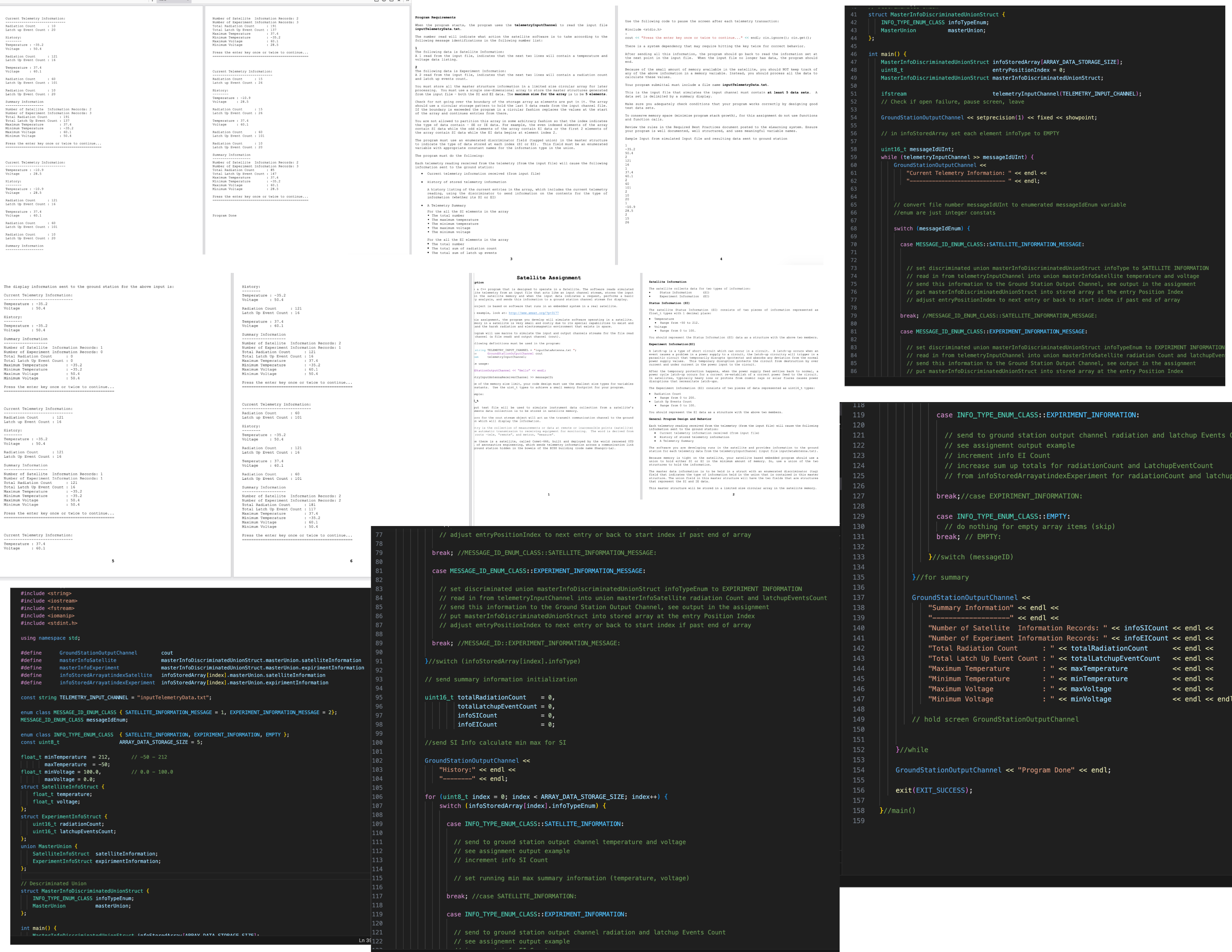Click the Ln 39 status bar indicator
1232x952 pixels.
tap(364, 940)
